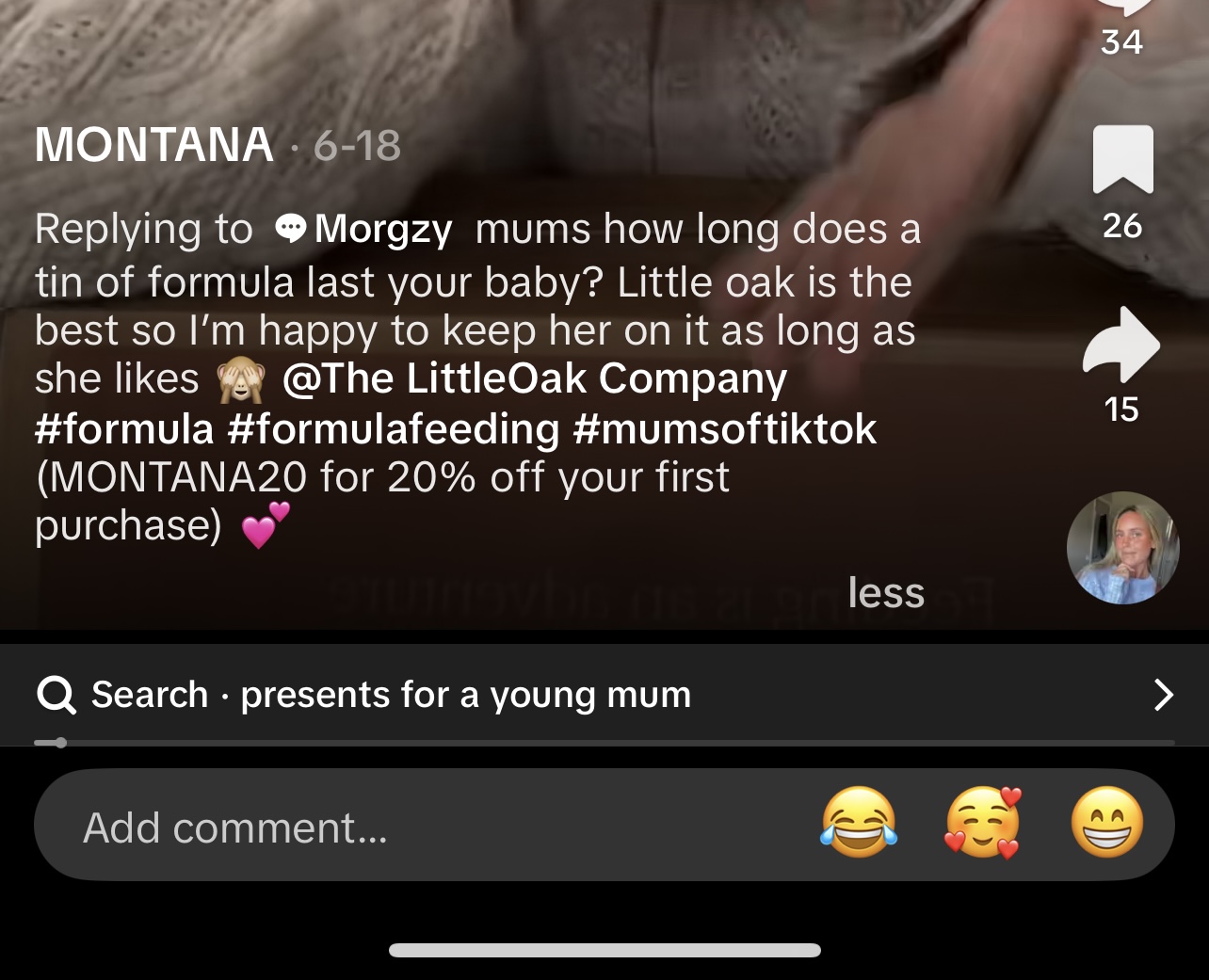This screenshot has width=1209, height=980.
Task: Tap the comment bubble icon above count 34
Action: point(1122,8)
